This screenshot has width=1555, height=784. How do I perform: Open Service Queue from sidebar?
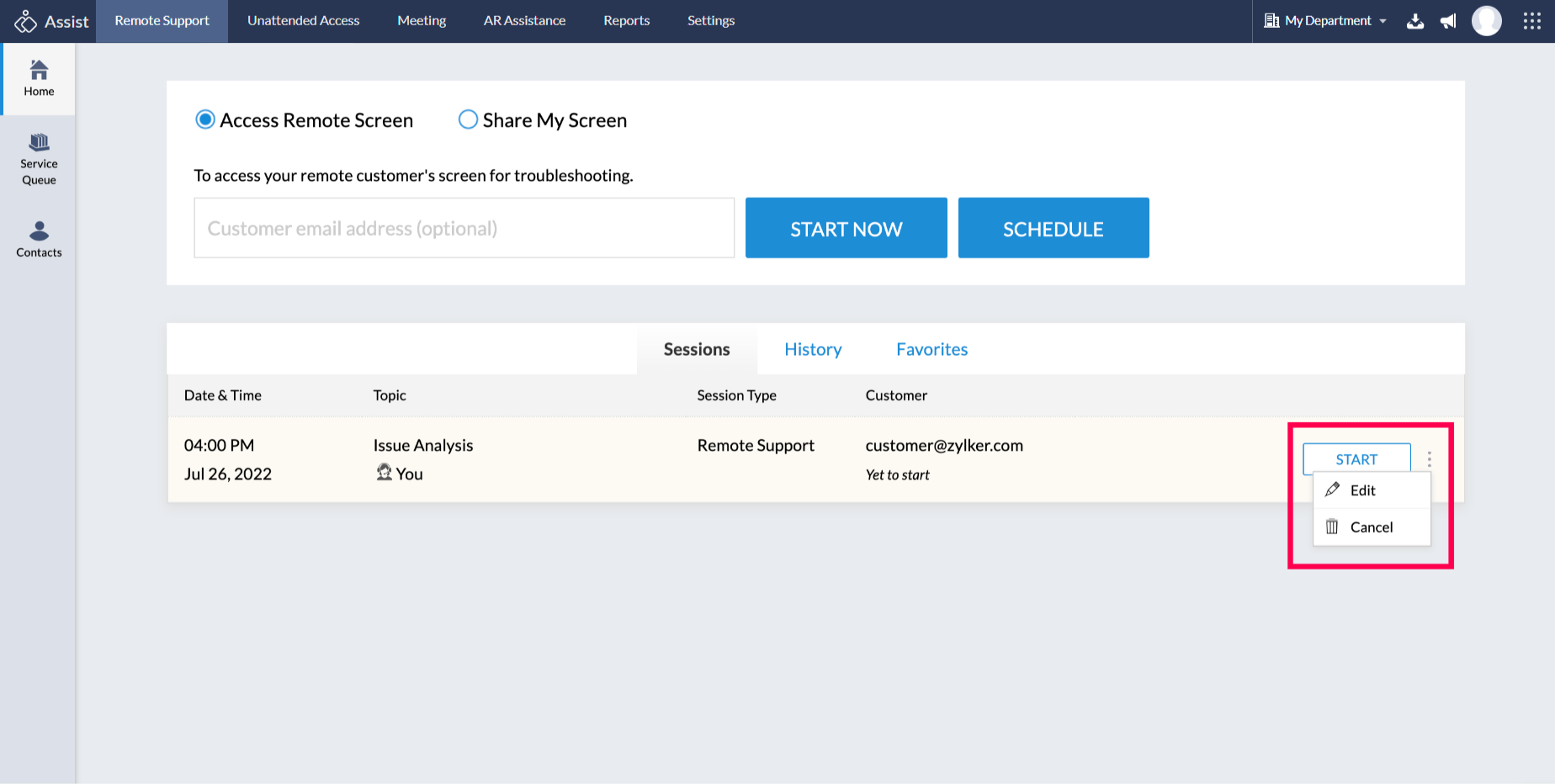(x=39, y=159)
